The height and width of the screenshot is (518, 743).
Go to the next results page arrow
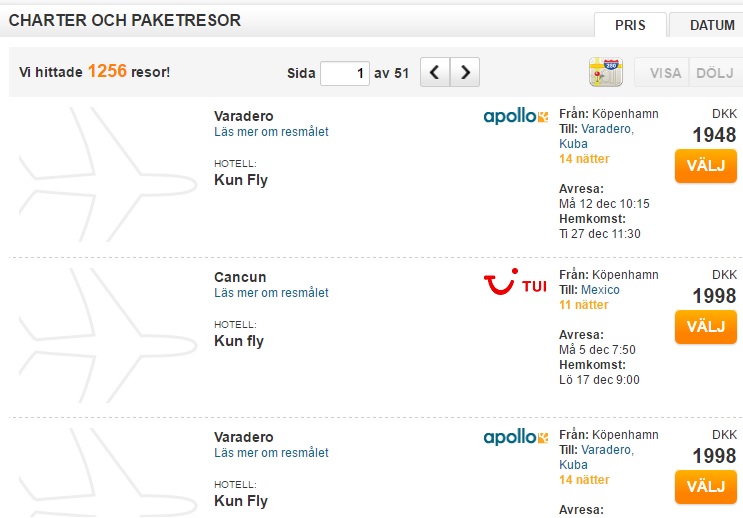click(465, 72)
